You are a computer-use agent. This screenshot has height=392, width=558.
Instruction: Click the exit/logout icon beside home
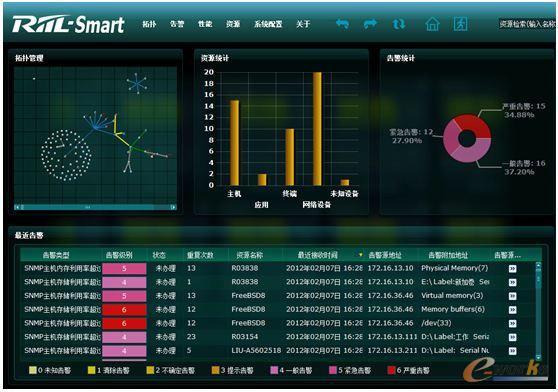pos(460,24)
